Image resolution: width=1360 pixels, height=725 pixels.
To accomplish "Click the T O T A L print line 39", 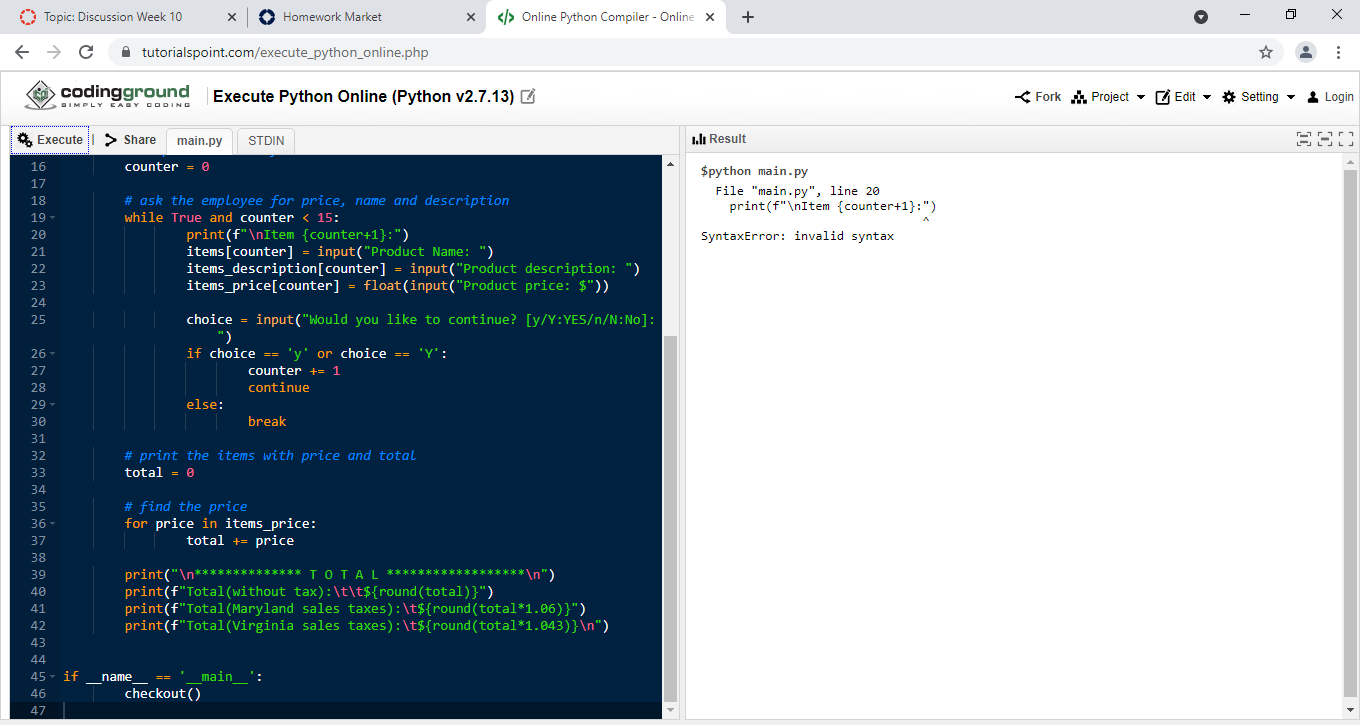I will pos(340,575).
